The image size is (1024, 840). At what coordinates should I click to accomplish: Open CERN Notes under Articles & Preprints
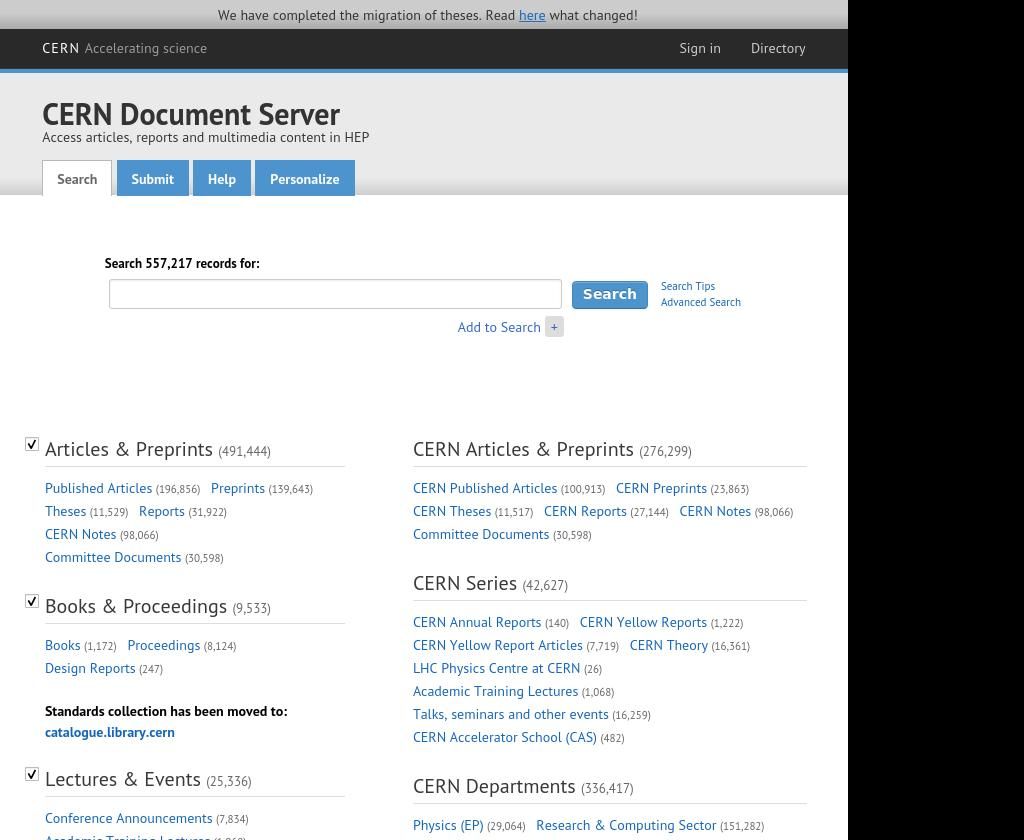coord(80,534)
